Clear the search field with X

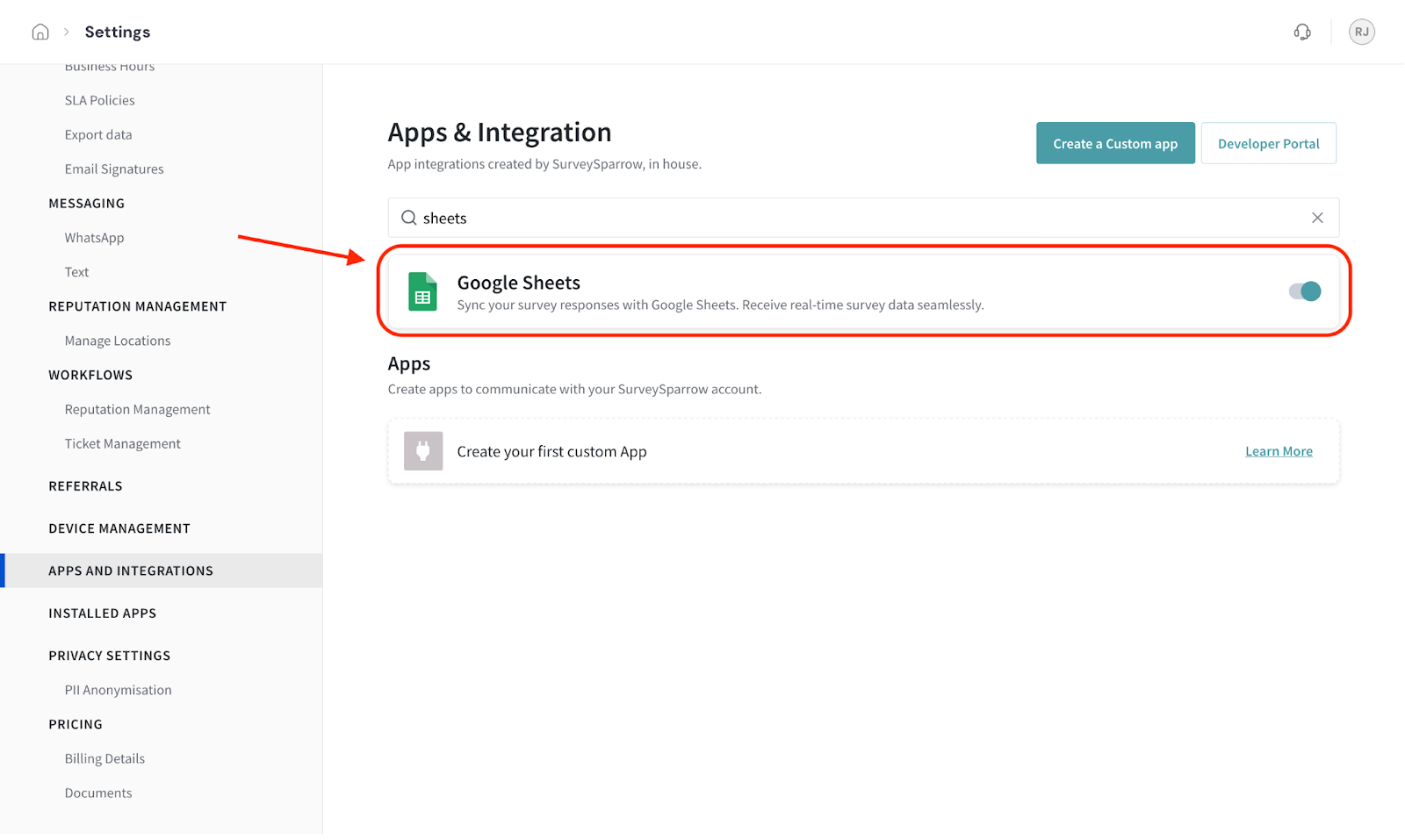click(1317, 218)
